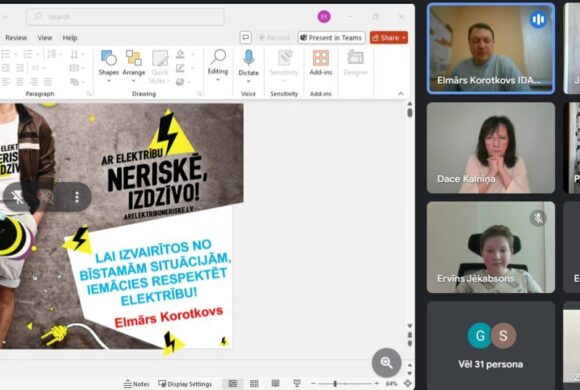Click Present in Teams button

point(331,38)
